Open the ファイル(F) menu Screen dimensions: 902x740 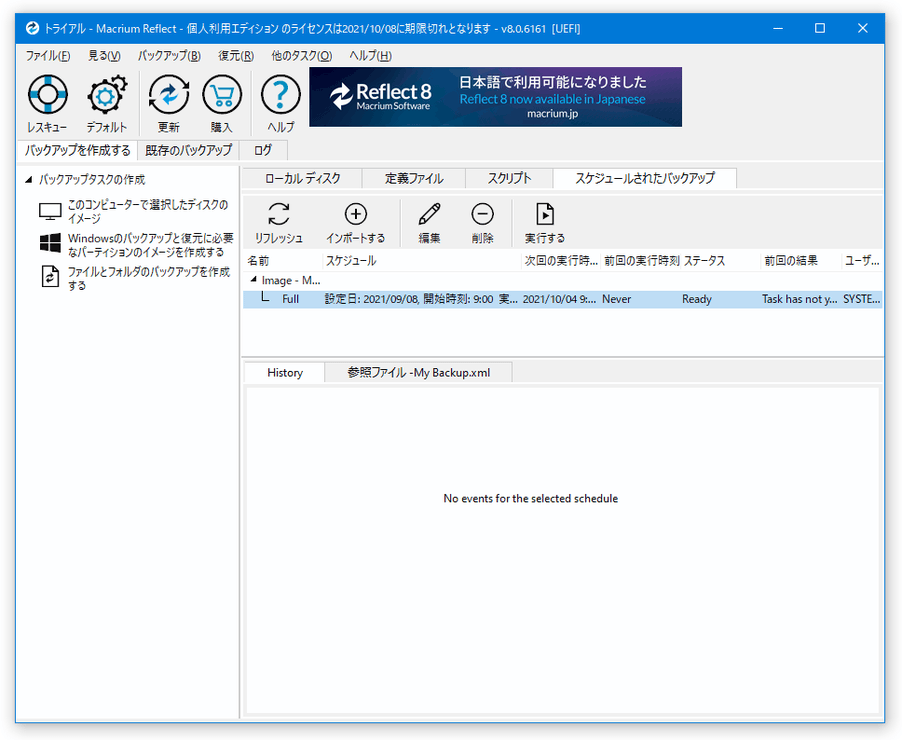click(48, 56)
